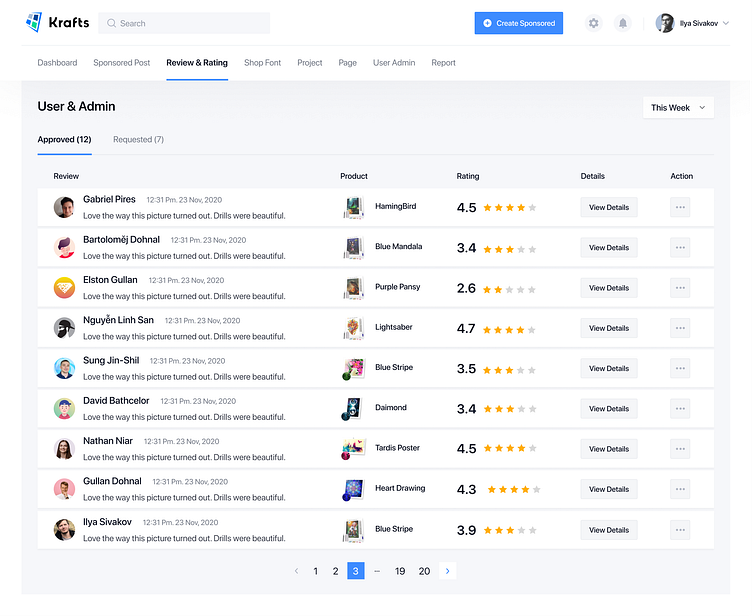This screenshot has width=752, height=616.
Task: Go to next page arrow in pagination
Action: coord(447,571)
